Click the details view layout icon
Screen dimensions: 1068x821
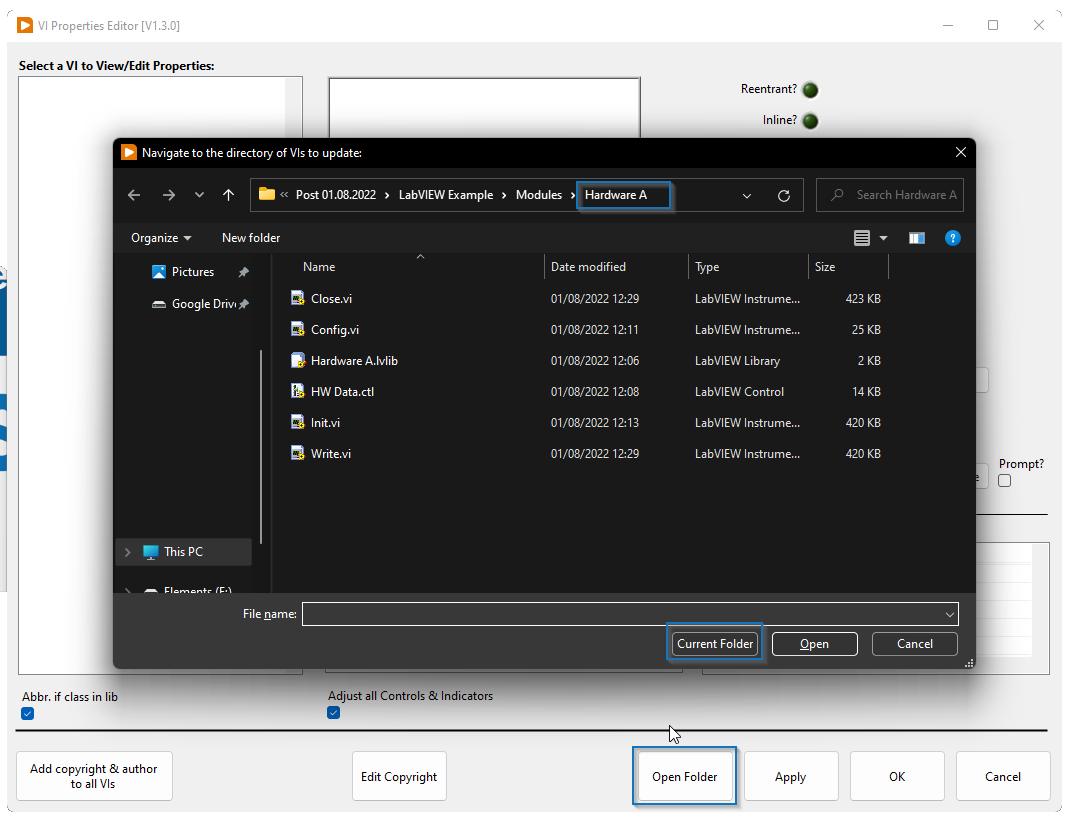pos(861,238)
